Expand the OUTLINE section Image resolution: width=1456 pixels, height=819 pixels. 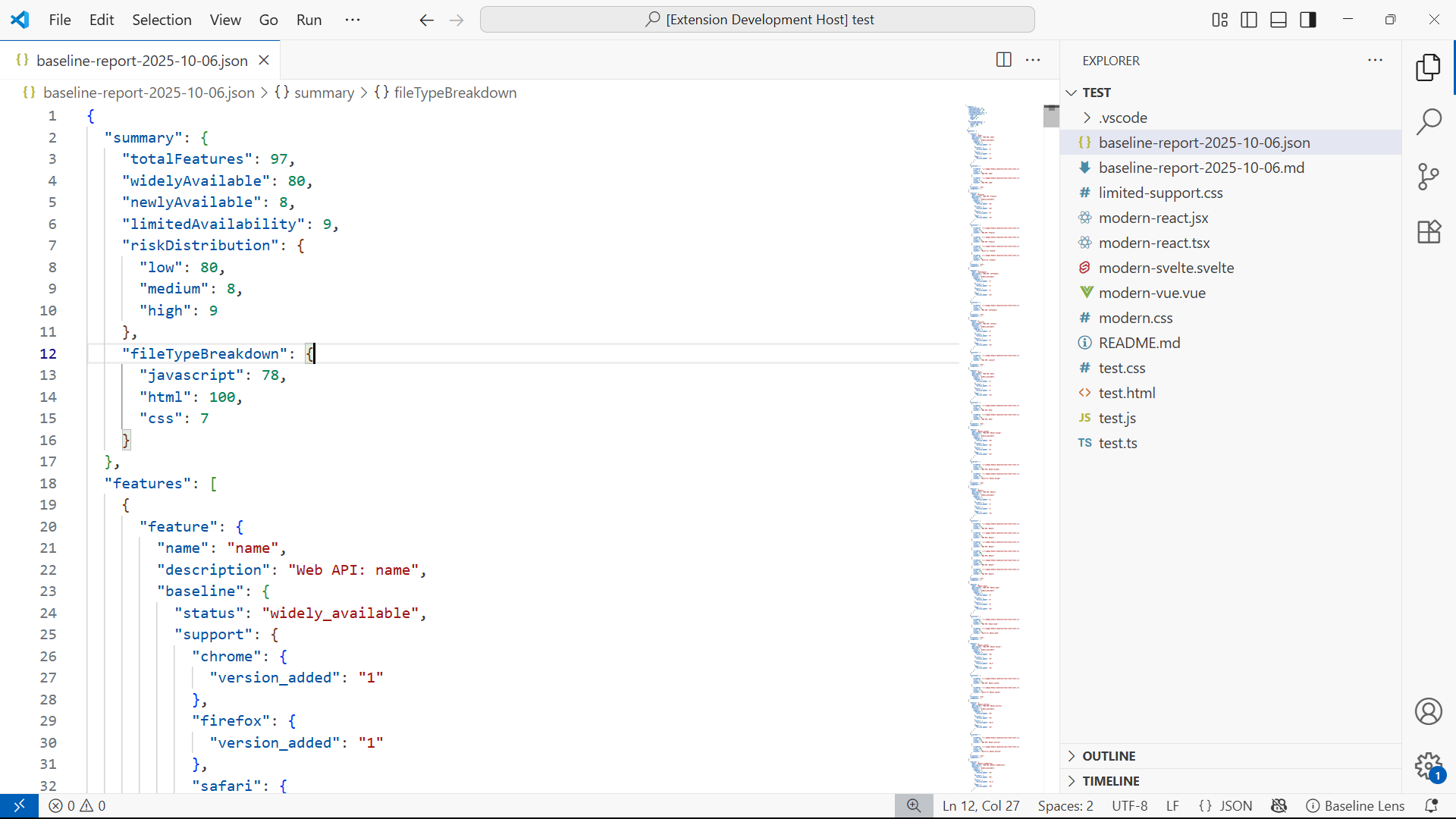(1108, 756)
